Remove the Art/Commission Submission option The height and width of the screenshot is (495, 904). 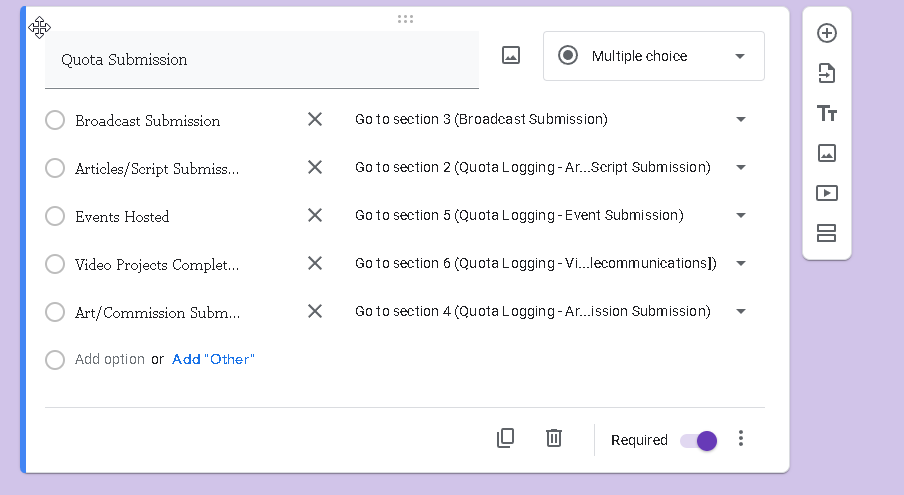(x=315, y=311)
